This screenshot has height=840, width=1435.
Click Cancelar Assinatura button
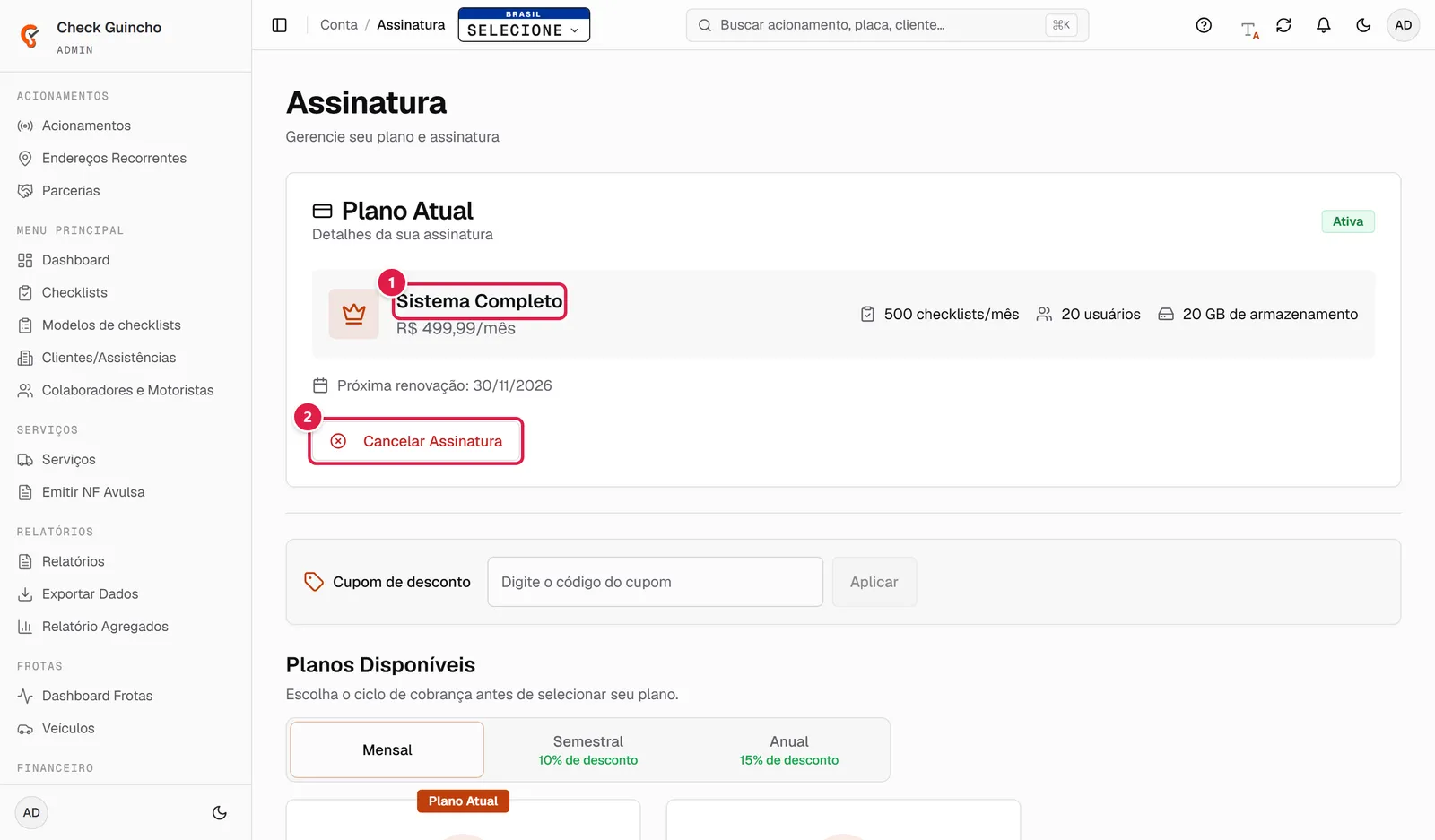[416, 441]
